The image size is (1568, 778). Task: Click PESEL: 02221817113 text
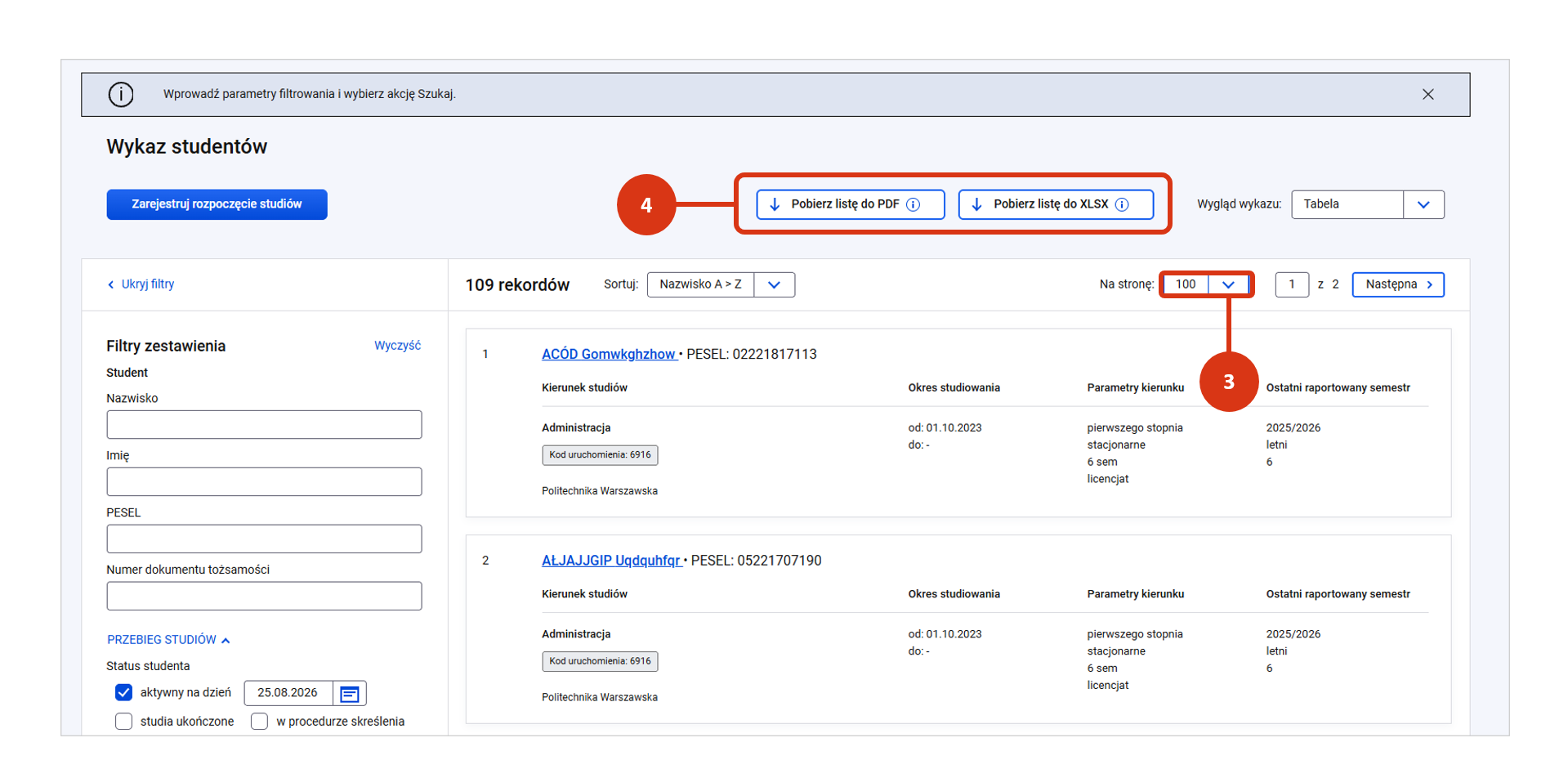tap(752, 355)
